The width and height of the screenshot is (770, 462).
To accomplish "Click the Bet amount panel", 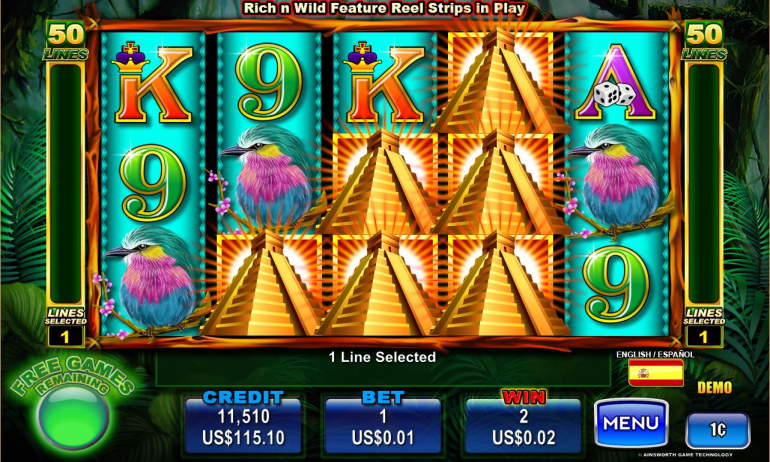I will (x=383, y=425).
